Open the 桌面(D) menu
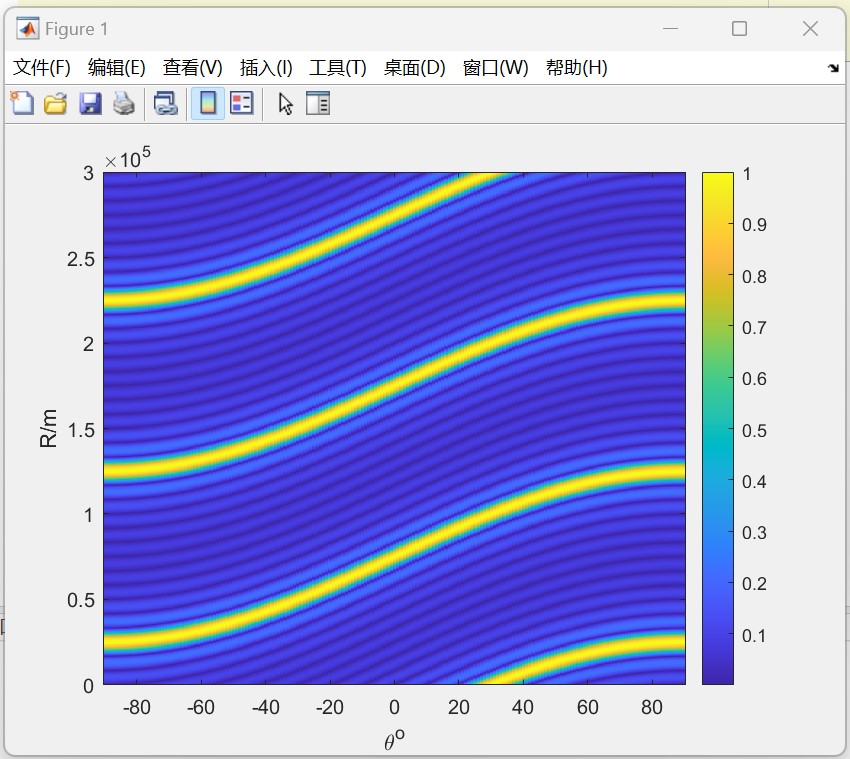Image resolution: width=850 pixels, height=759 pixels. click(x=415, y=68)
